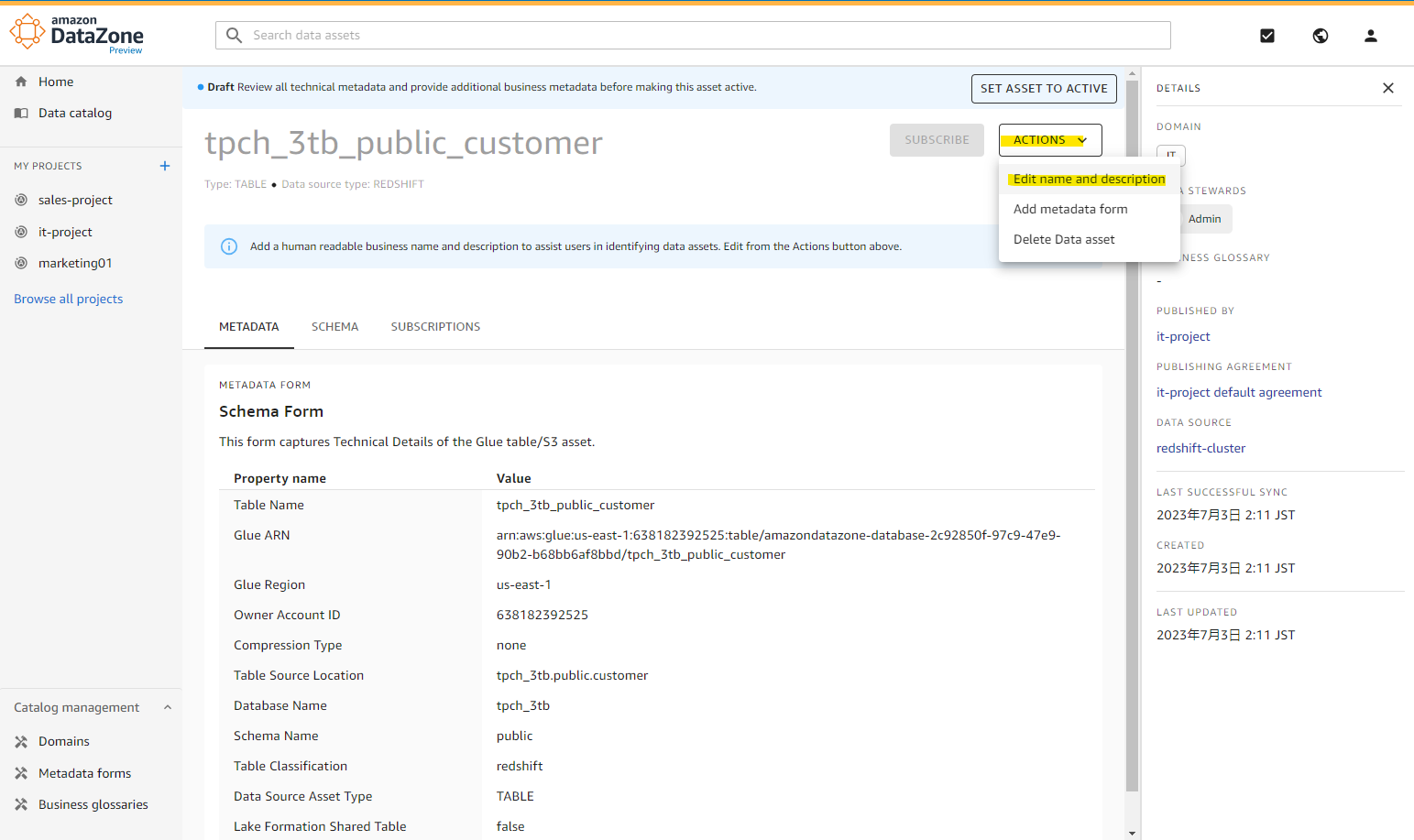
Task: Click SET ASSET TO ACTIVE button
Action: pos(1044,89)
